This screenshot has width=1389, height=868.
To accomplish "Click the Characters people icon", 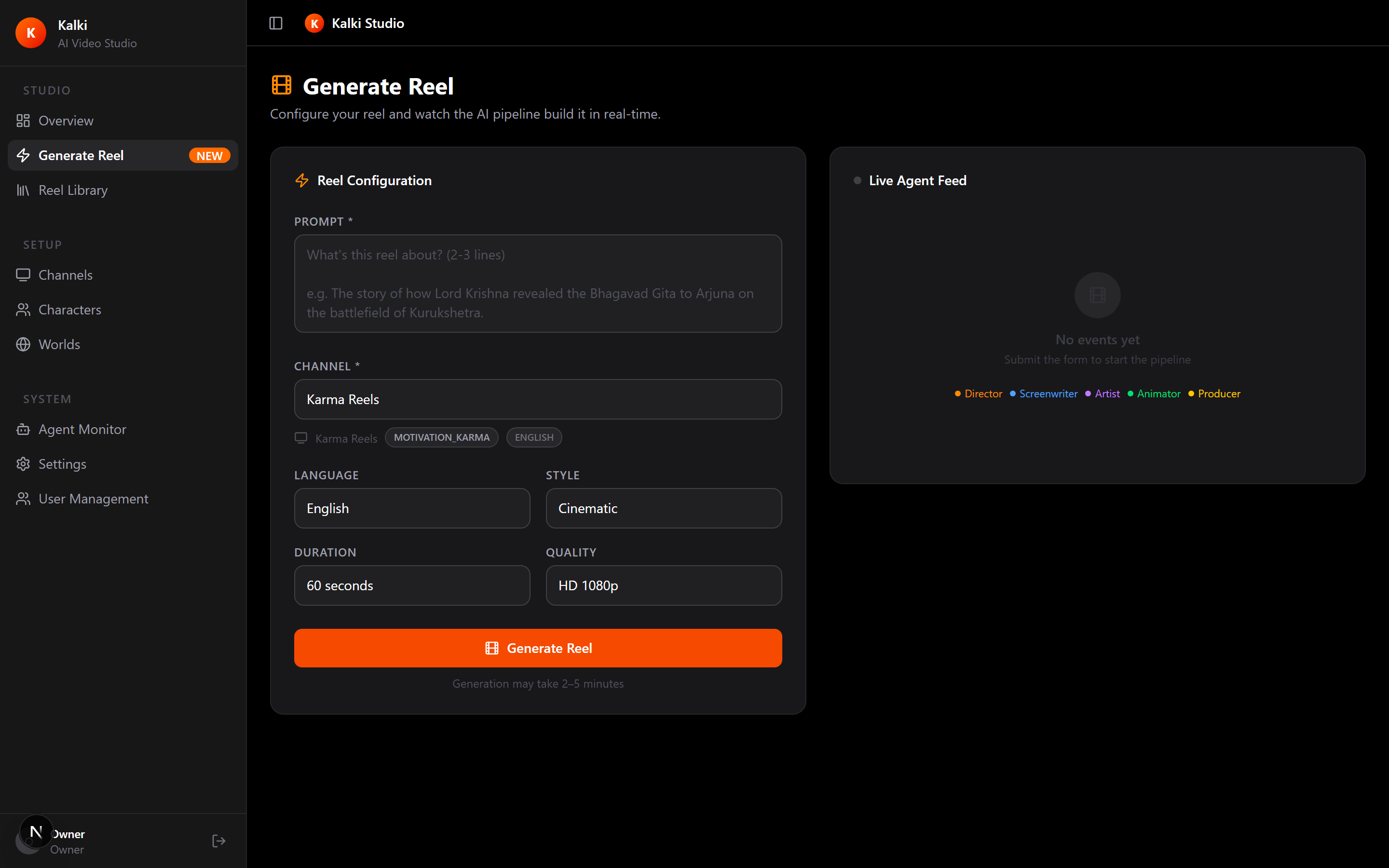I will pyautogui.click(x=23, y=310).
